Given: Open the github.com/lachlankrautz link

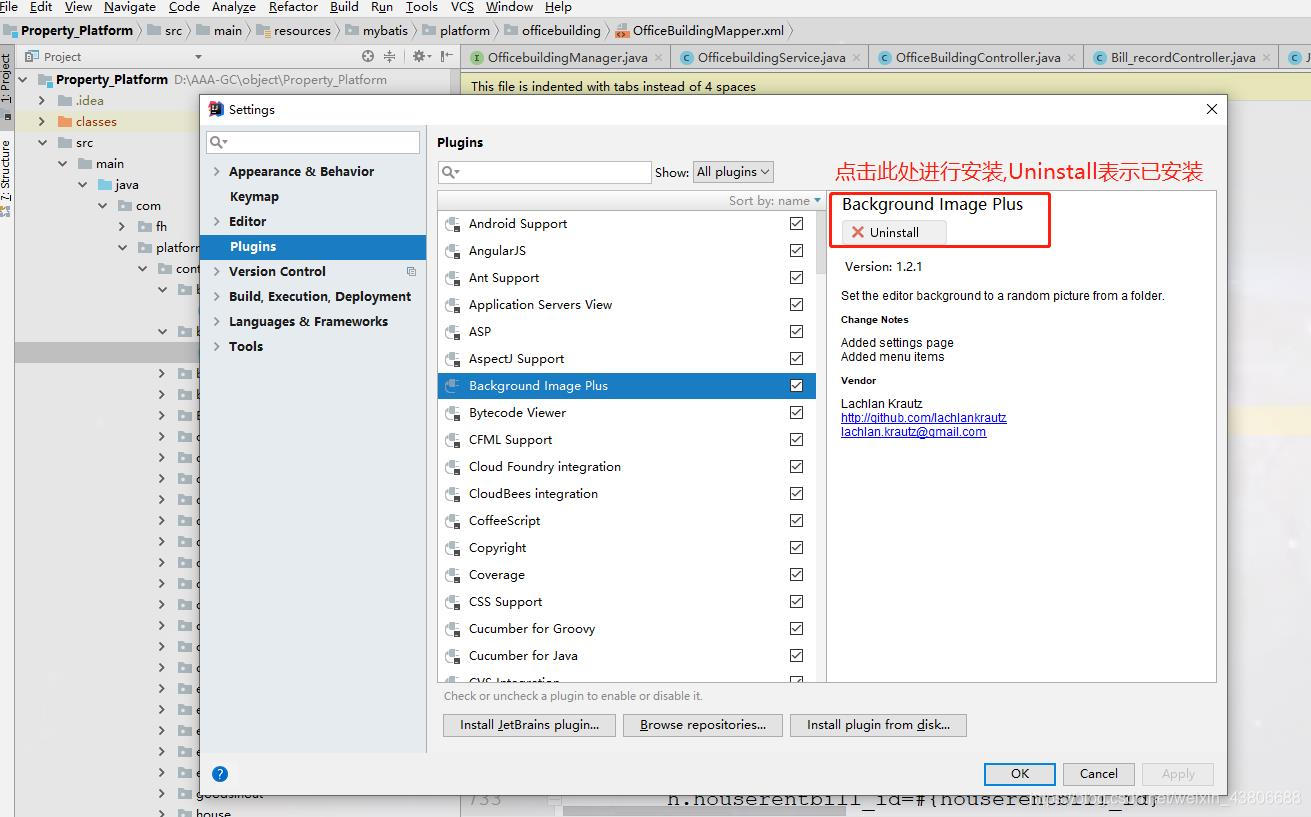Looking at the screenshot, I should coord(924,418).
